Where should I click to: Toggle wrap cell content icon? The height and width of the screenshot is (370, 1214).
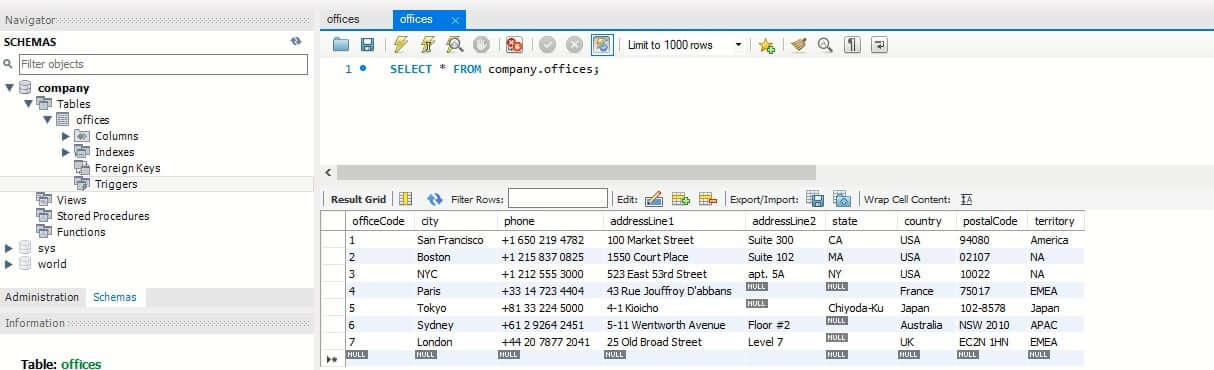967,199
